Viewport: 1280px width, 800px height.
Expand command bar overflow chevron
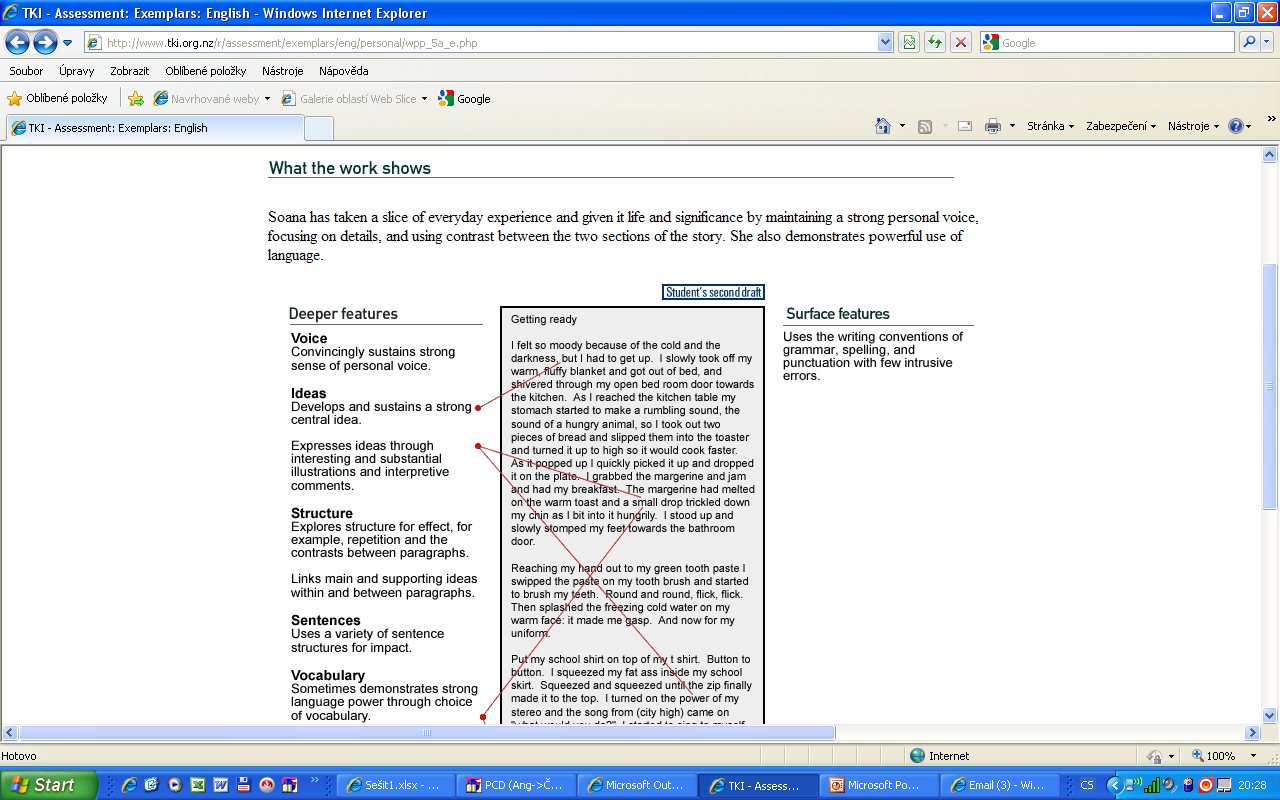(1272, 119)
